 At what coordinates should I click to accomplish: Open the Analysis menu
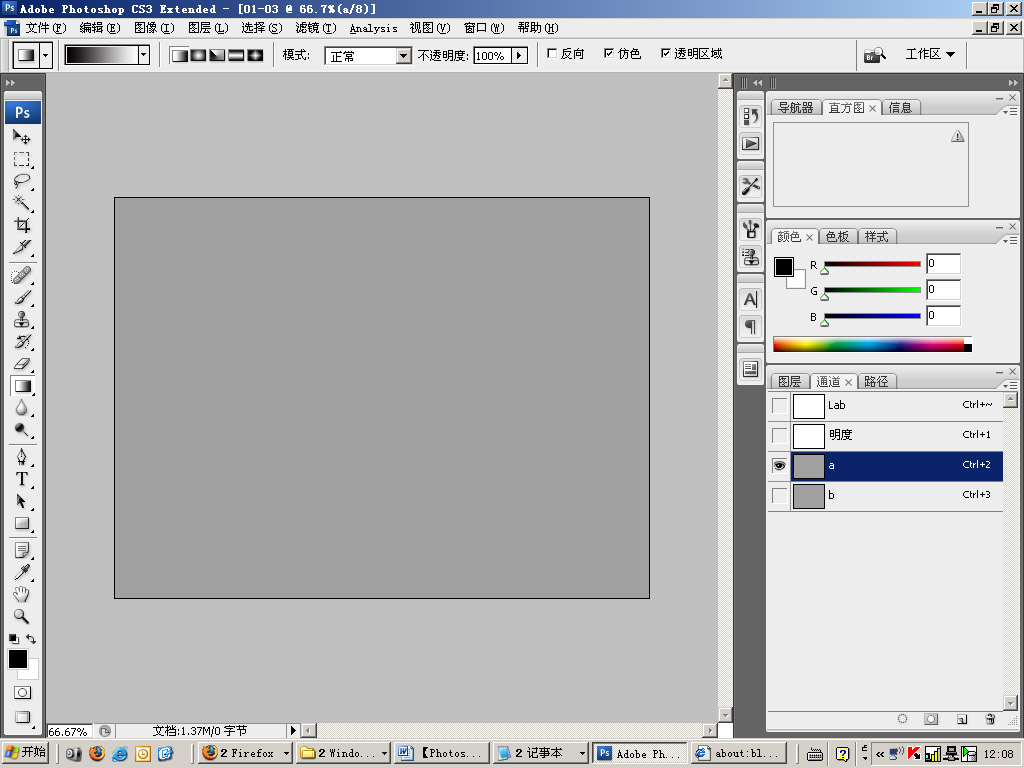[x=374, y=28]
